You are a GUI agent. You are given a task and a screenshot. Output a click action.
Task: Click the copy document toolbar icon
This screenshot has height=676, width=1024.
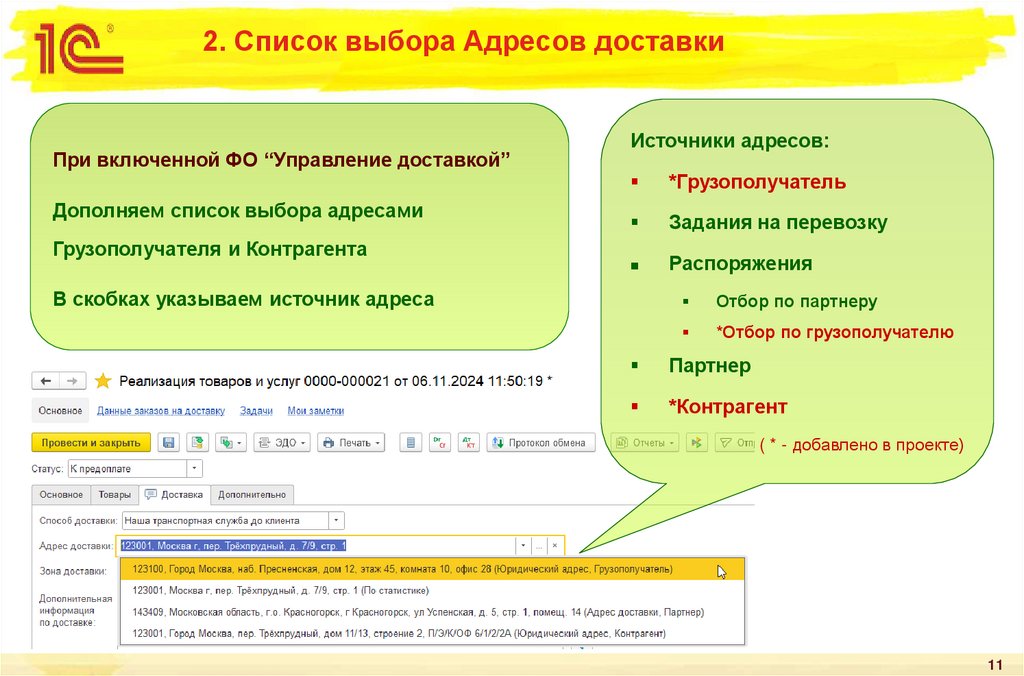[x=227, y=442]
